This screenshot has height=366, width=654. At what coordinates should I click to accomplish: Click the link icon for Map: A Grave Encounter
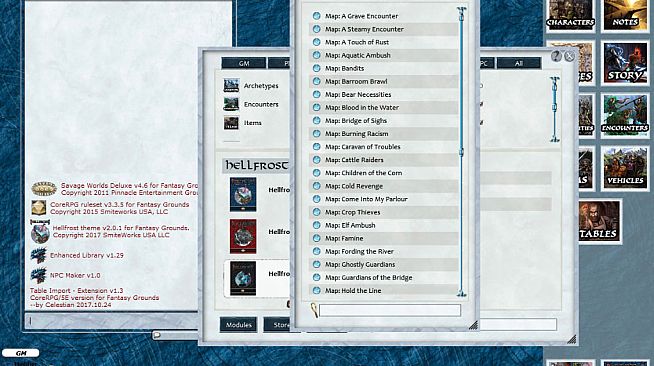(317, 16)
